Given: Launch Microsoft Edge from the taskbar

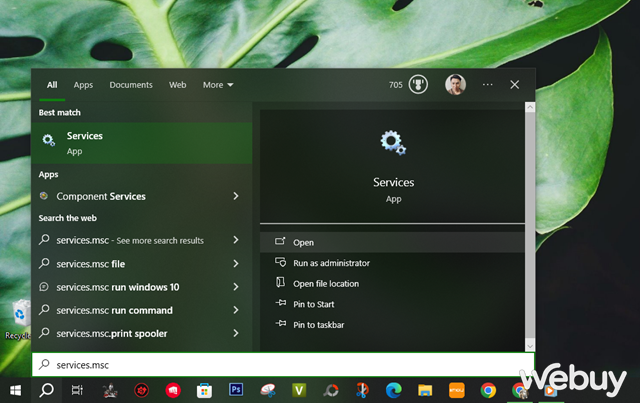Looking at the screenshot, I should pyautogui.click(x=393, y=391).
